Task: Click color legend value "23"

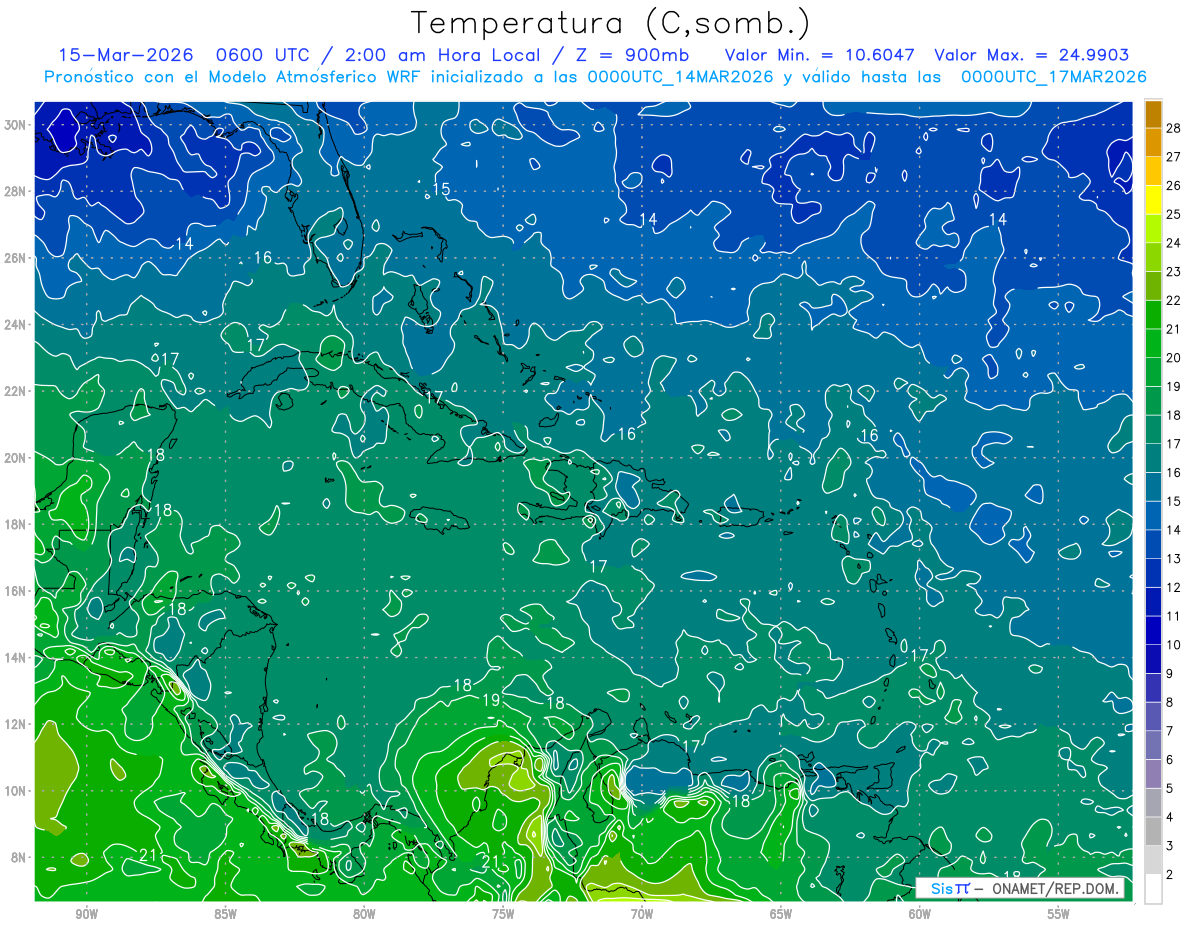Action: pos(1174,272)
